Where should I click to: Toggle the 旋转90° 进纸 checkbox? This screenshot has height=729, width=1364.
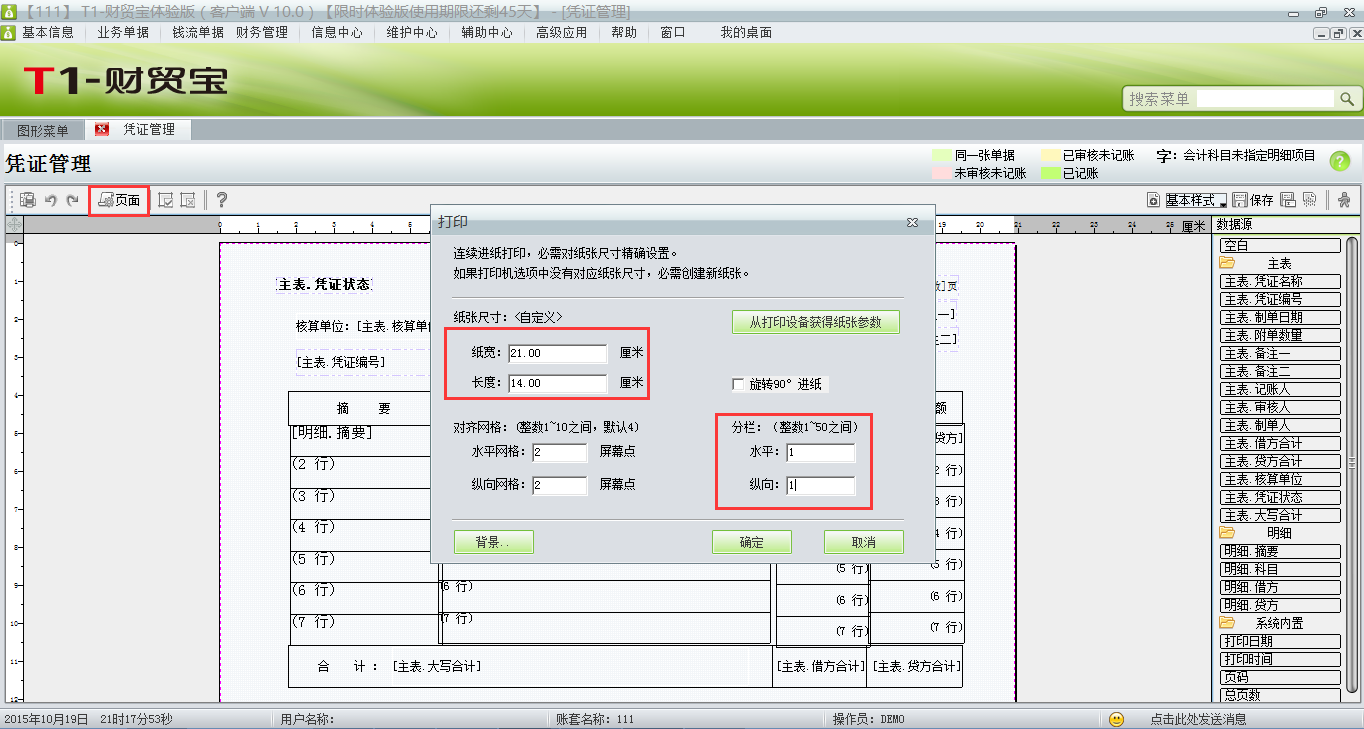[739, 385]
